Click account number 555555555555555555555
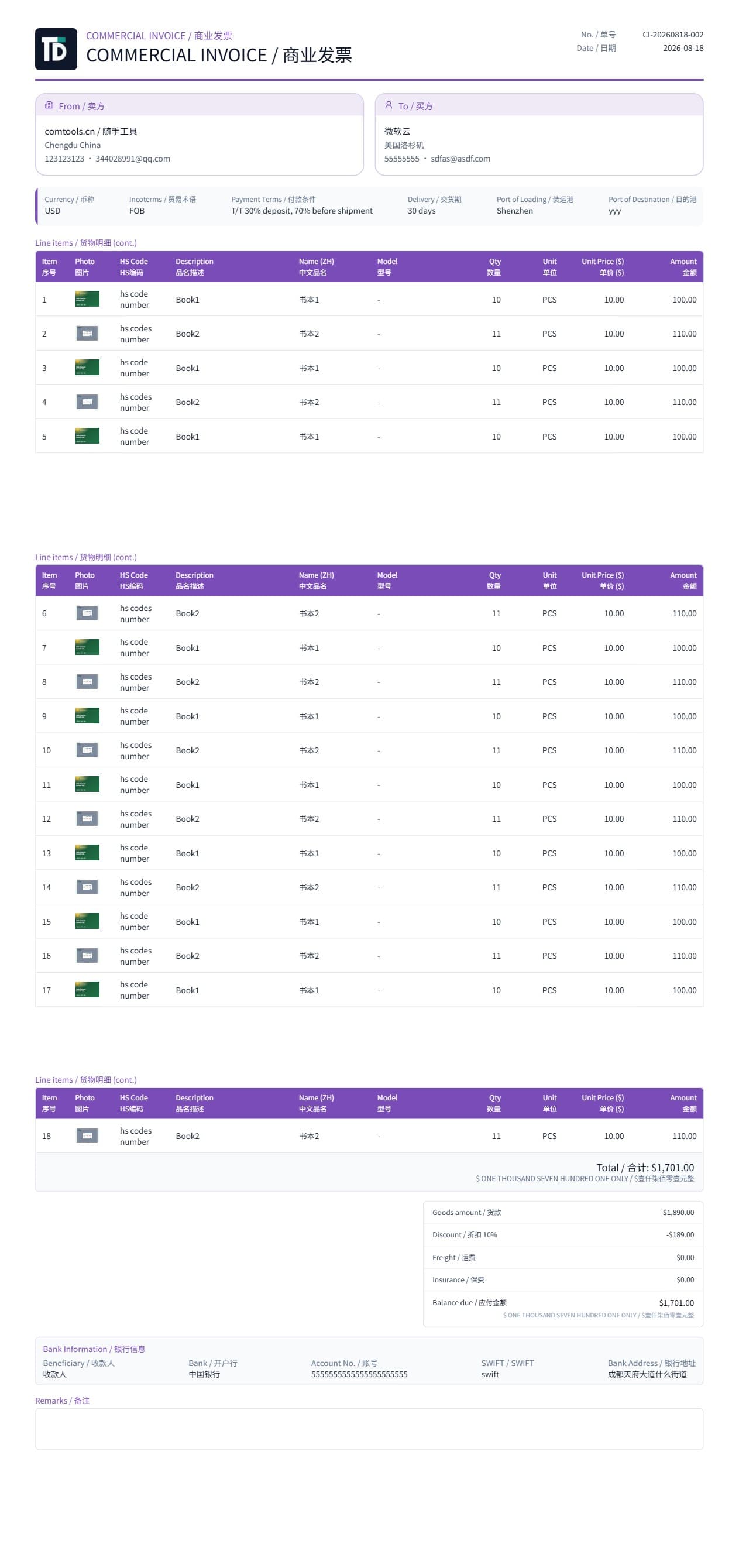 [359, 1374]
